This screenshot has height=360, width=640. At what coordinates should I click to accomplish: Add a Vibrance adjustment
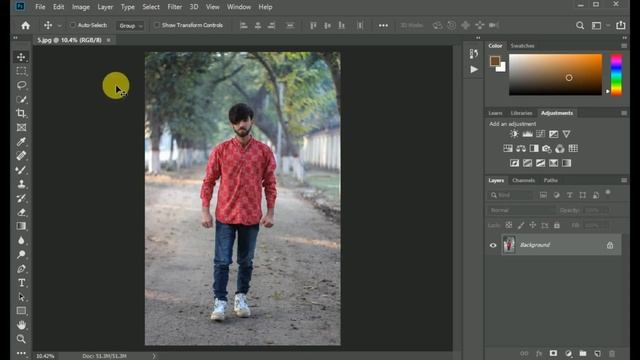click(566, 134)
